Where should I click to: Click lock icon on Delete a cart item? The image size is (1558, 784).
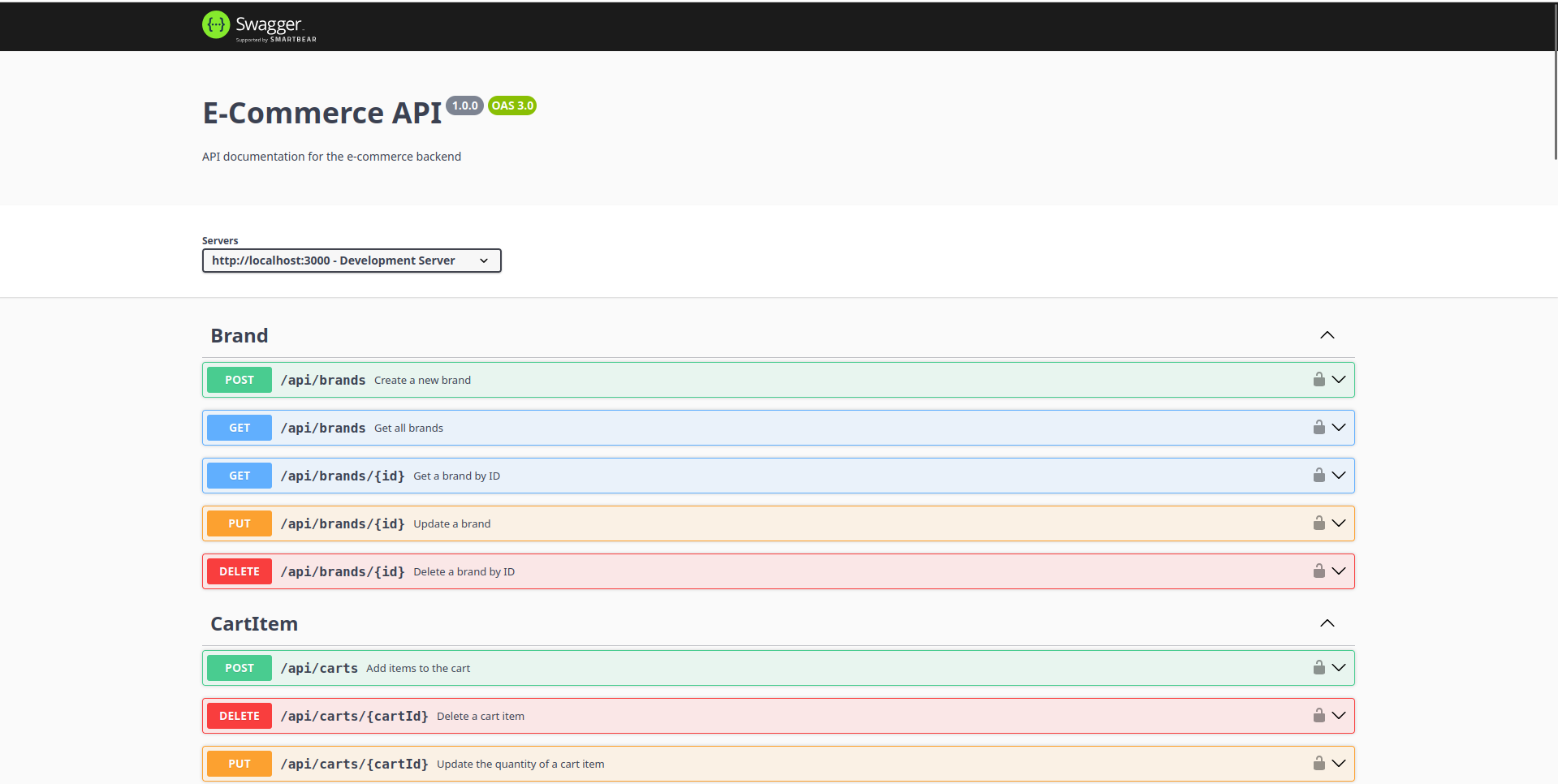[1318, 715]
